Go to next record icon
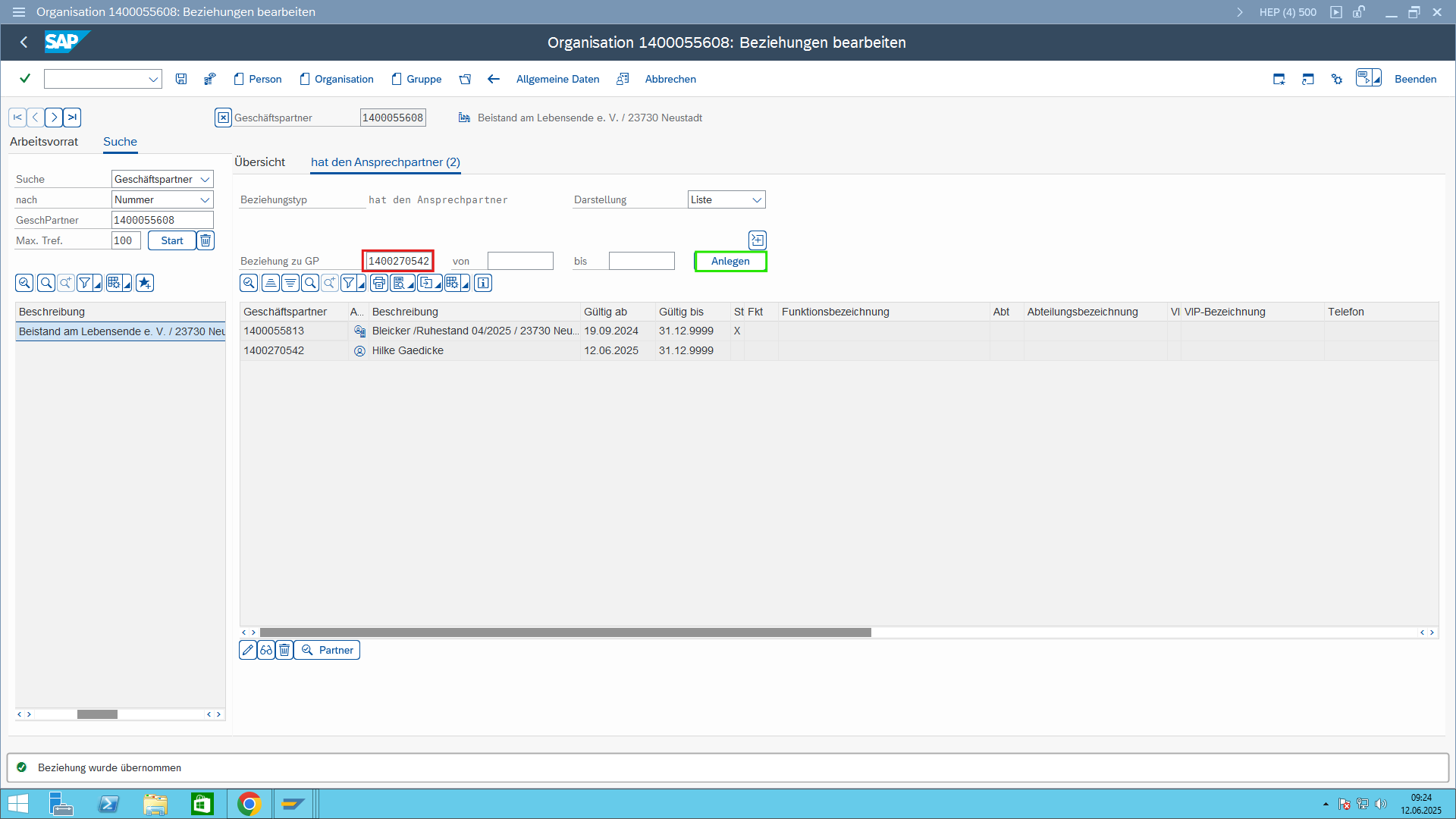 point(54,118)
